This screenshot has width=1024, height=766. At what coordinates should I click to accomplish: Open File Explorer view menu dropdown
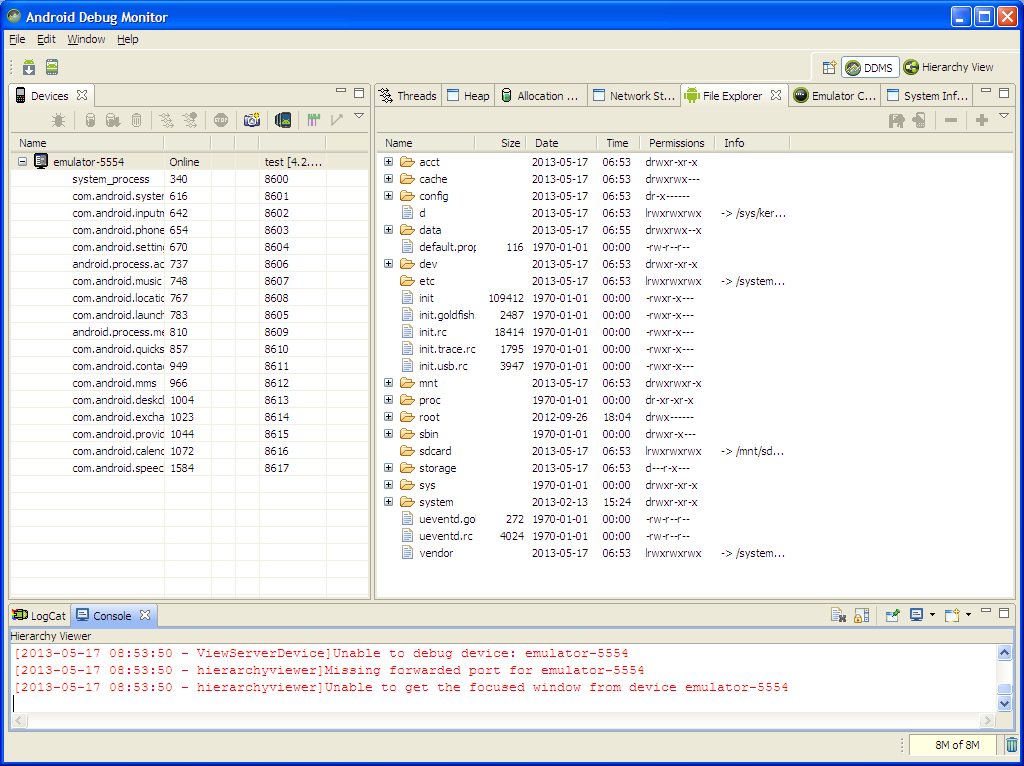tap(1004, 116)
